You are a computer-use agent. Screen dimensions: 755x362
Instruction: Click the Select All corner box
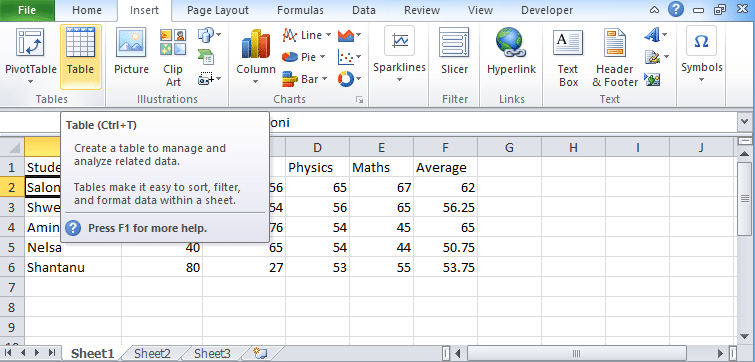13,147
